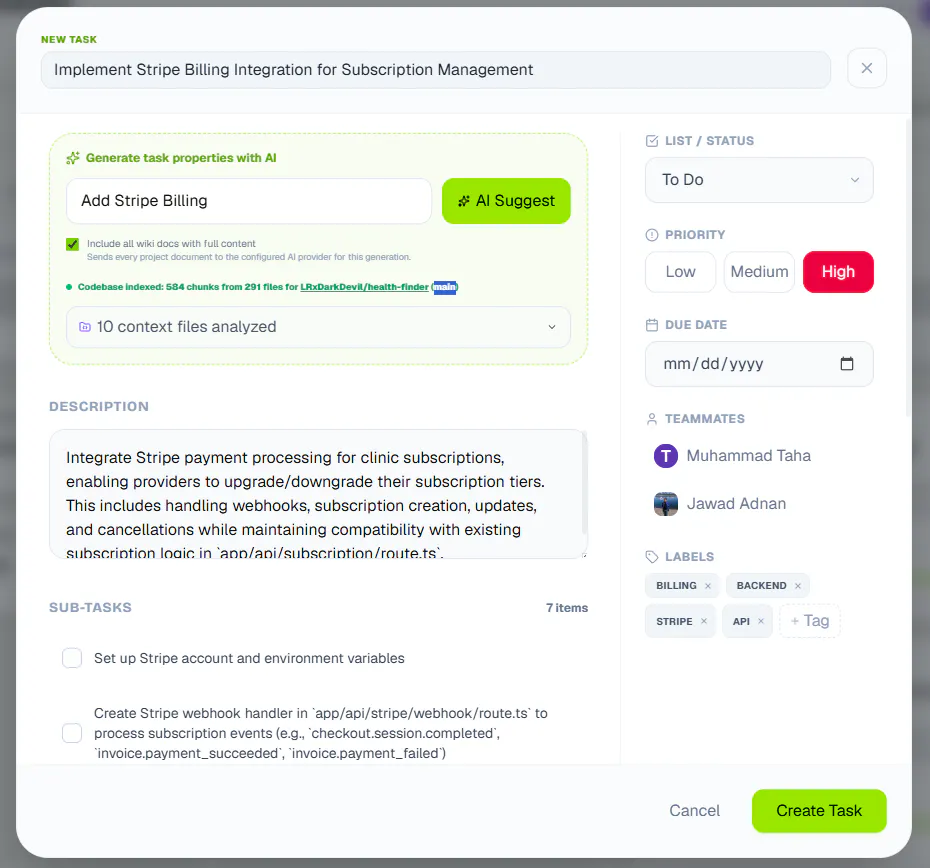The height and width of the screenshot is (868, 930).
Task: Uncheck Include all wiki docs checkbox
Action: tap(72, 244)
